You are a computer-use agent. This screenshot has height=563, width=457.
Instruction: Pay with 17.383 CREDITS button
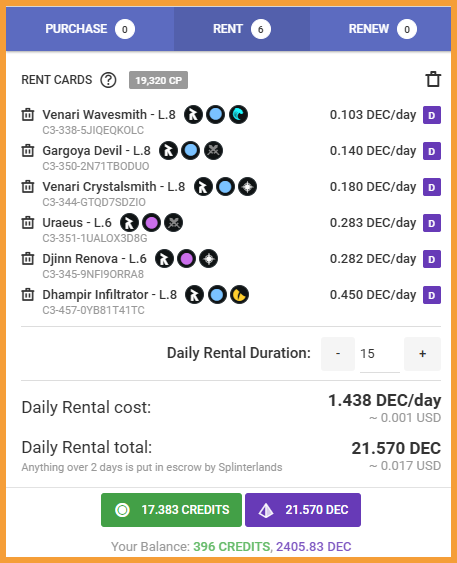pyautogui.click(x=171, y=510)
